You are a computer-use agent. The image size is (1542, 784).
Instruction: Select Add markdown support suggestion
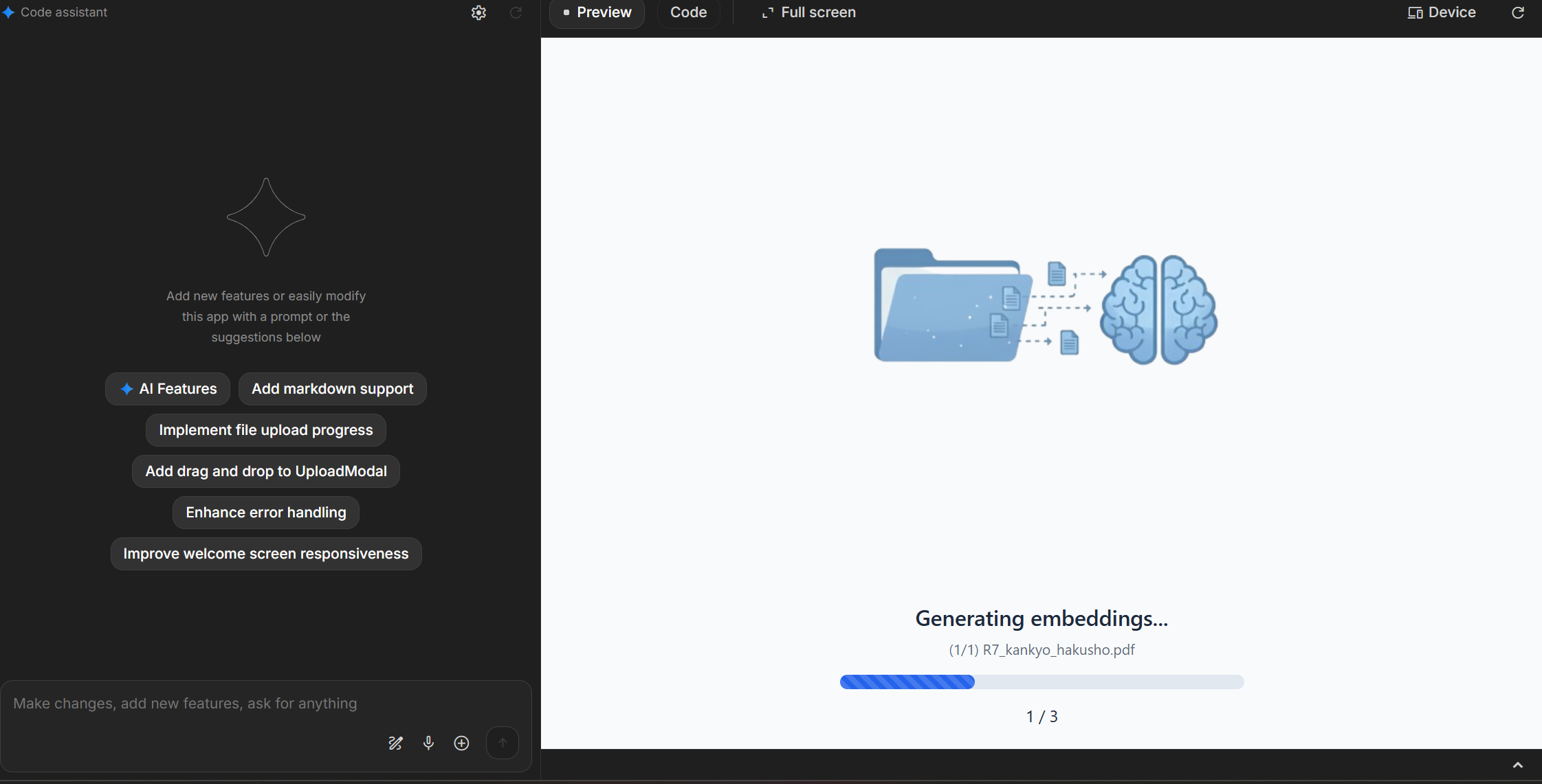point(332,389)
